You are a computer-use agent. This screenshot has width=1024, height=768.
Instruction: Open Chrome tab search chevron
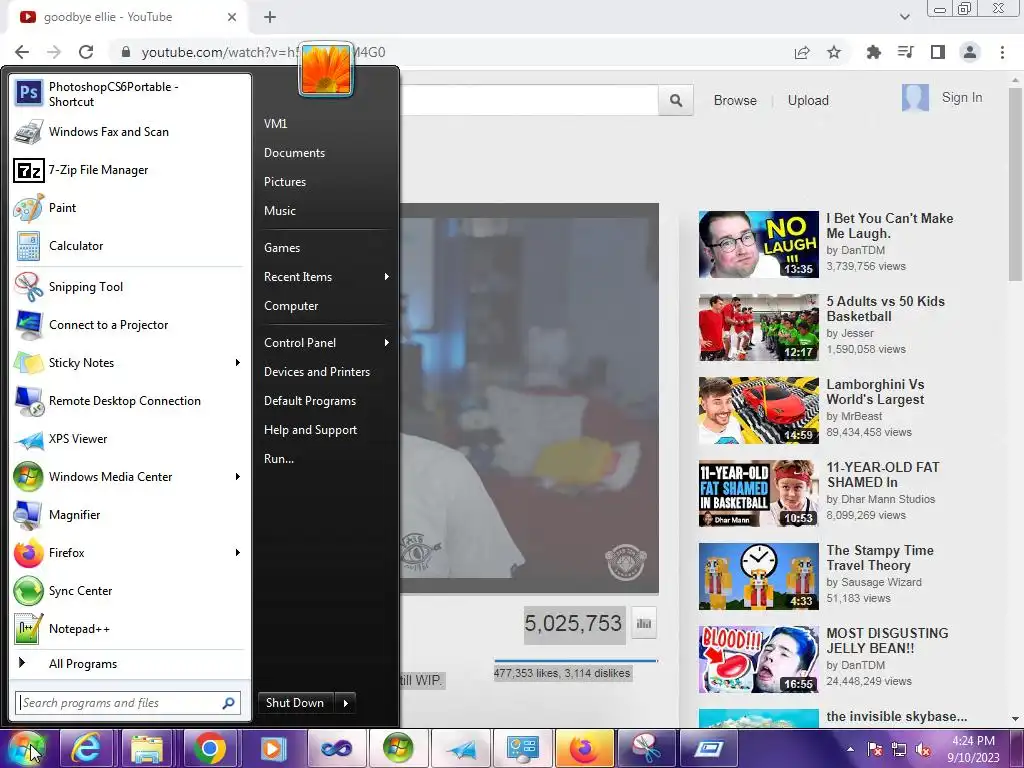[x=904, y=17]
